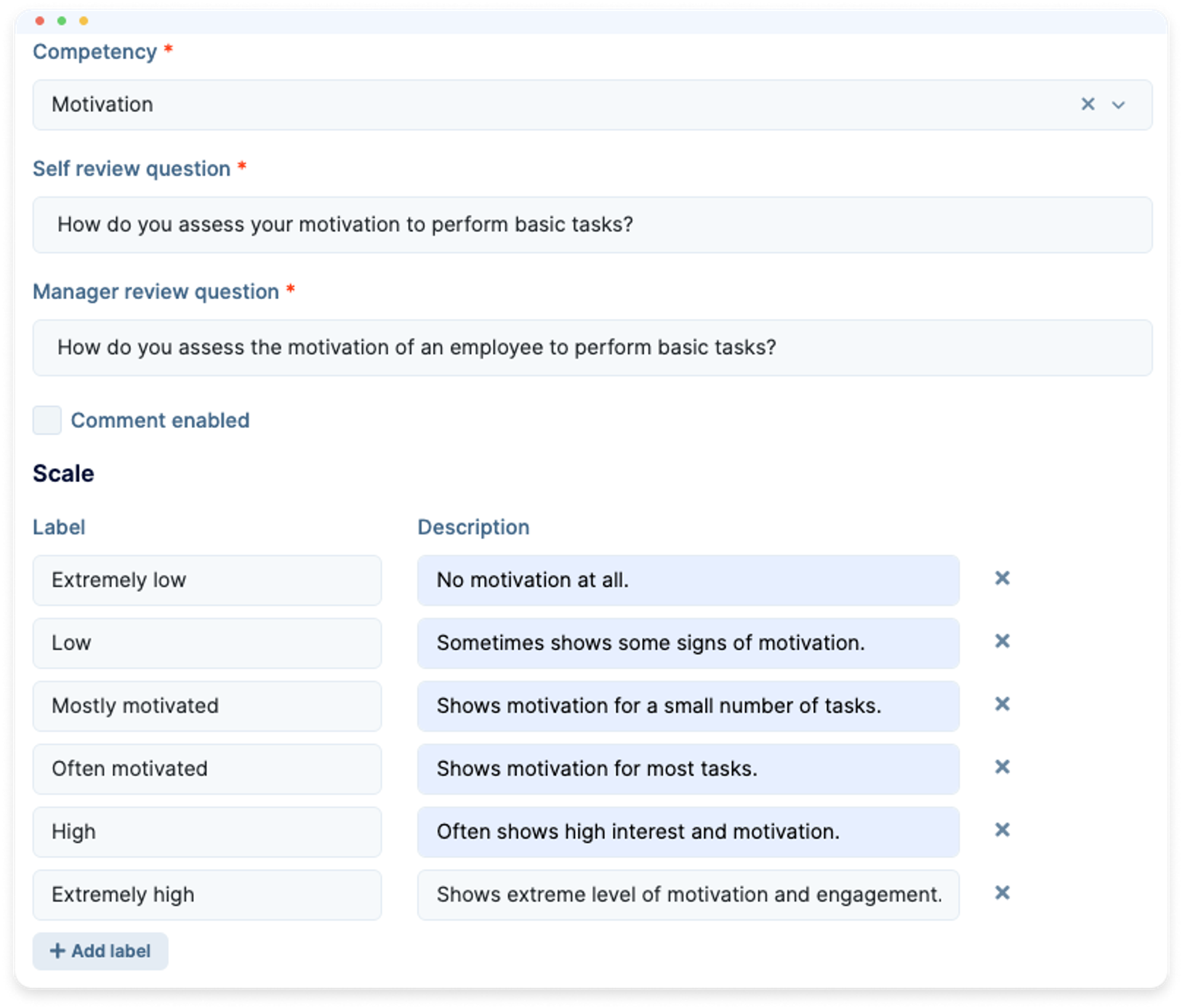Viewport: 1182px width, 1008px height.
Task: Remove the High scale row
Action: click(x=1002, y=829)
